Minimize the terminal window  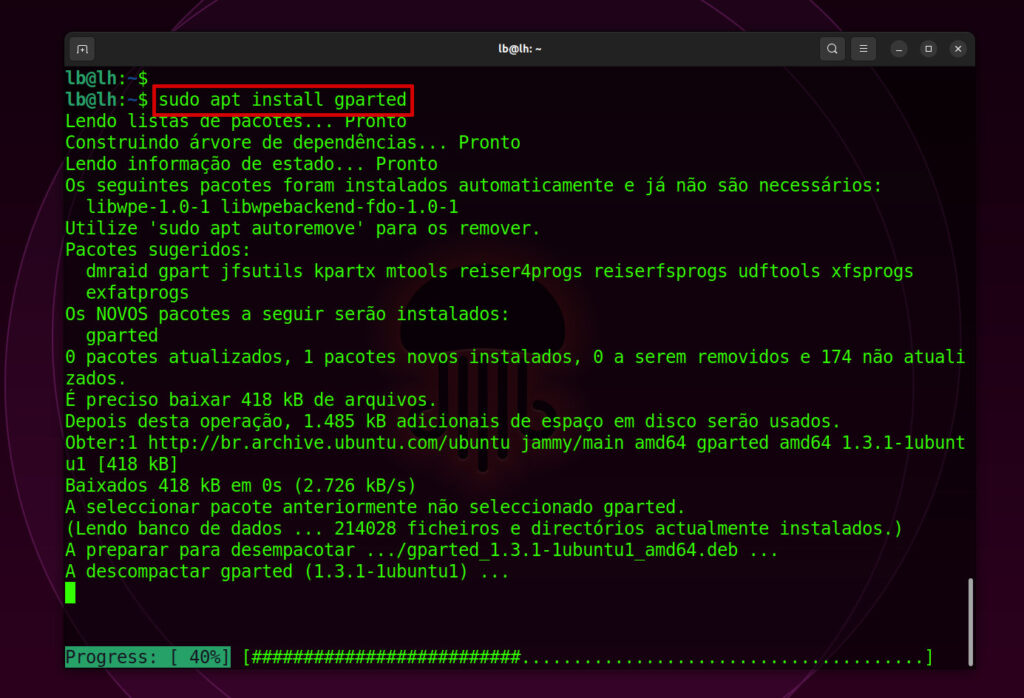pyautogui.click(x=899, y=49)
